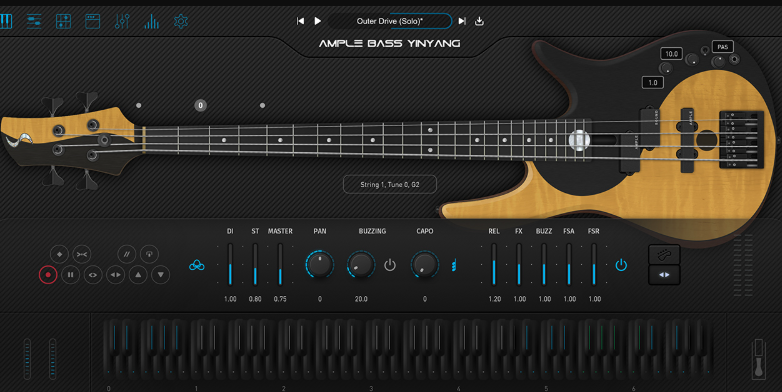Click the 20.0 value under BUZZING
Screen dimensions: 782x392
pyautogui.click(x=361, y=299)
